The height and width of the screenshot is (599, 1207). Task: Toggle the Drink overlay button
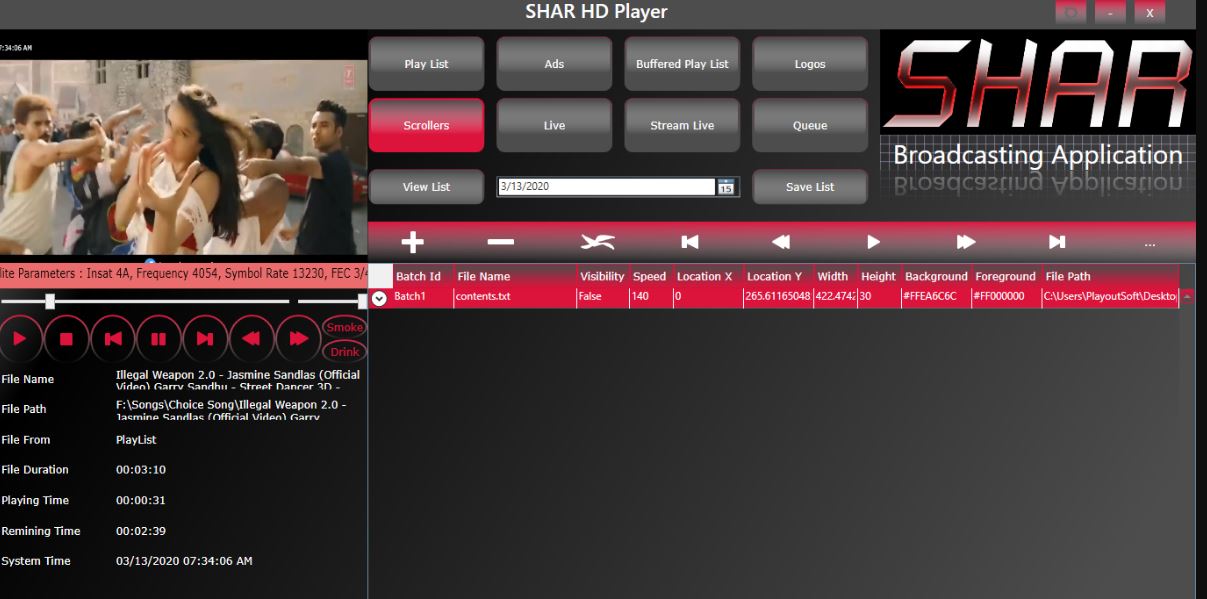pos(345,352)
